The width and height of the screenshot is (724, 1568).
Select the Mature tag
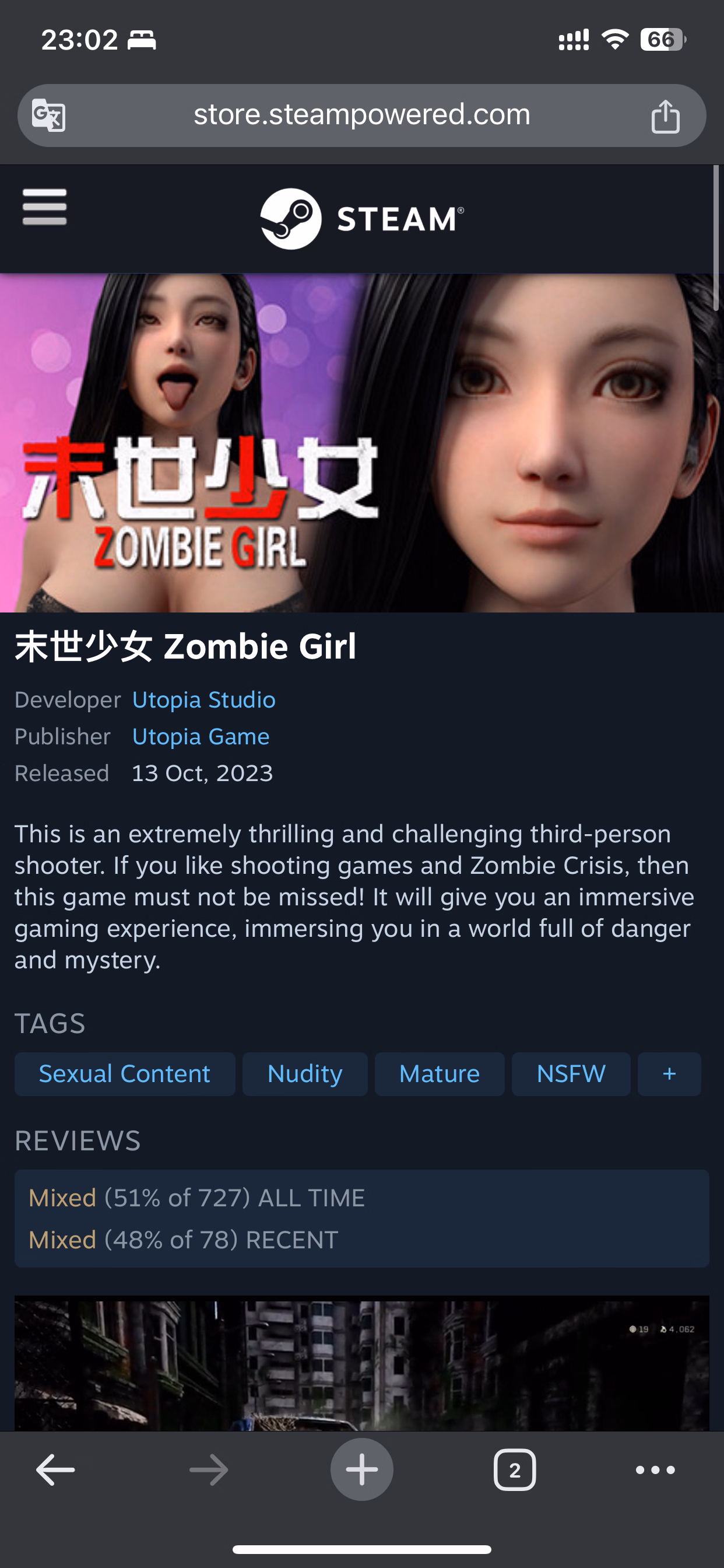click(440, 1074)
